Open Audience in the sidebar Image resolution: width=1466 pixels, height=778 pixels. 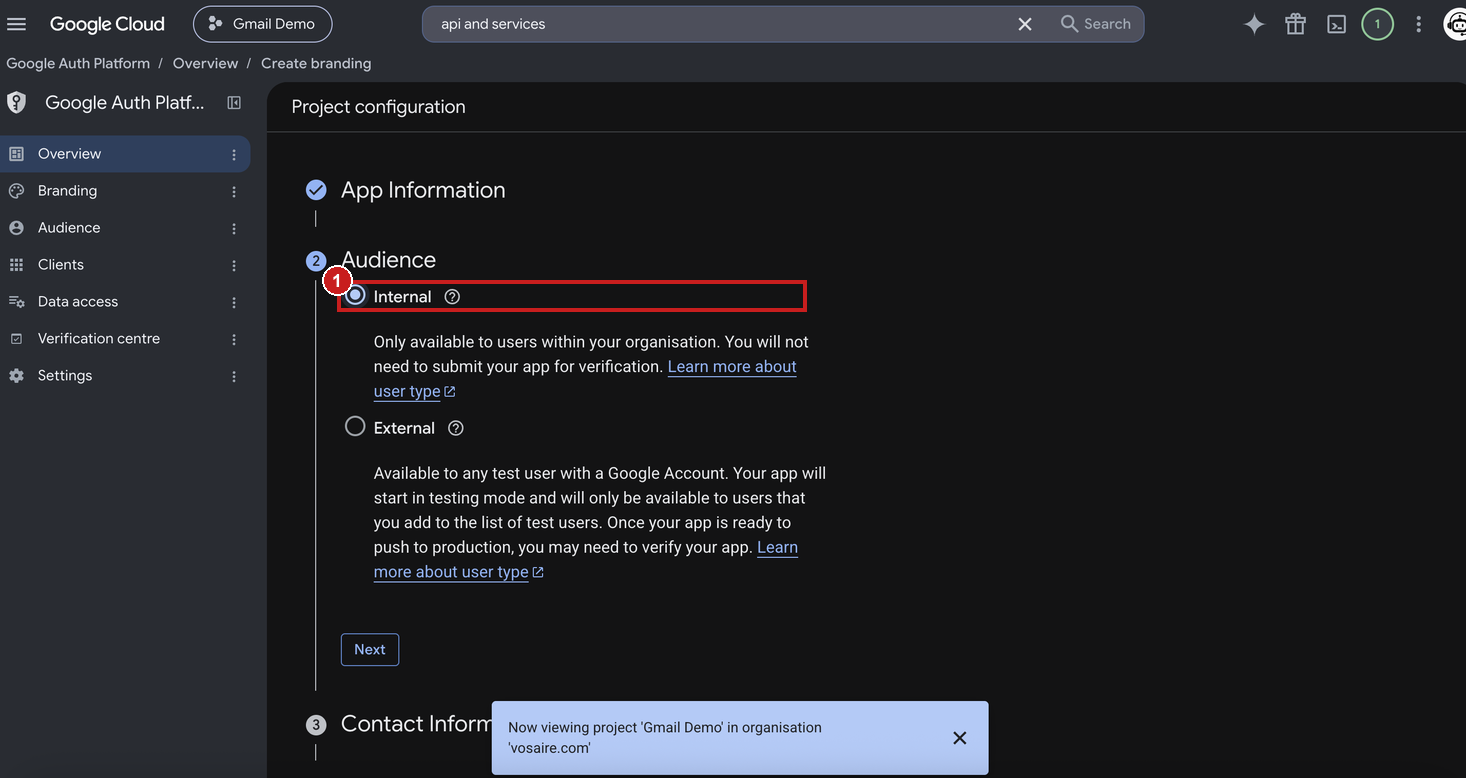pyautogui.click(x=124, y=228)
